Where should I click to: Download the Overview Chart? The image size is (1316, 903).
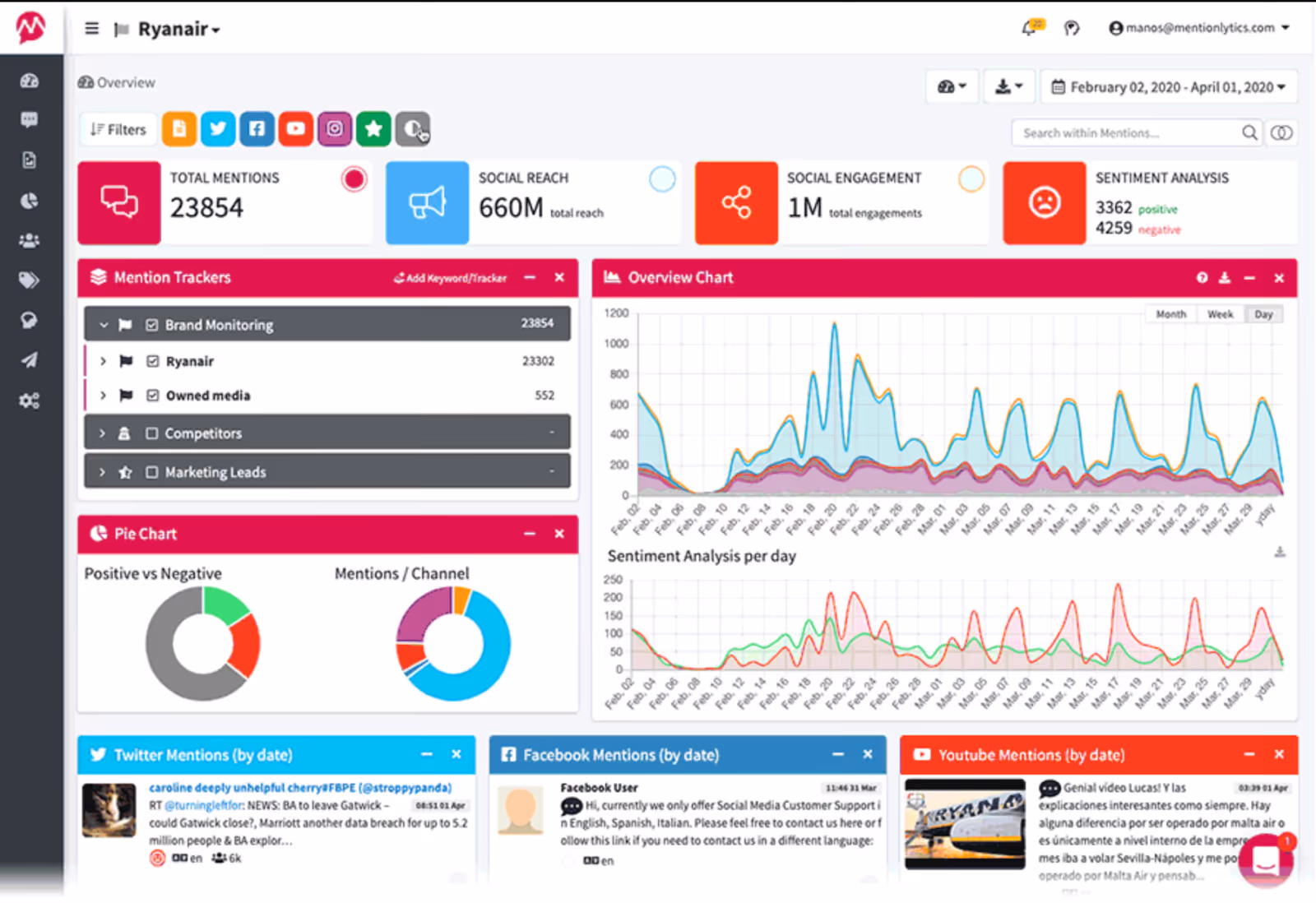tap(1225, 278)
